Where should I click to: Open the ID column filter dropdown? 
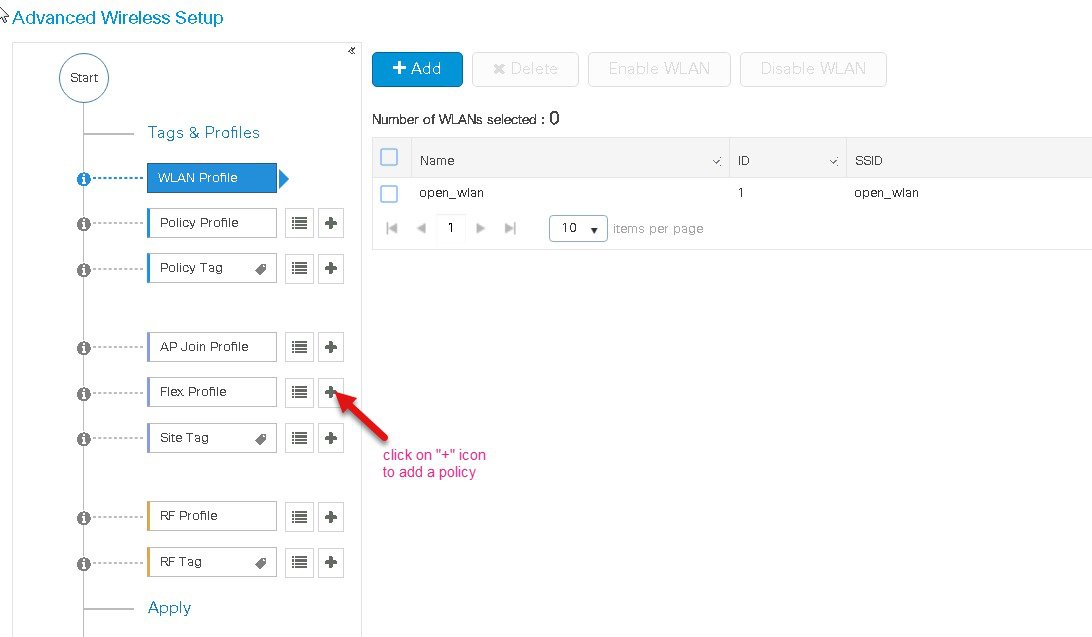(834, 162)
